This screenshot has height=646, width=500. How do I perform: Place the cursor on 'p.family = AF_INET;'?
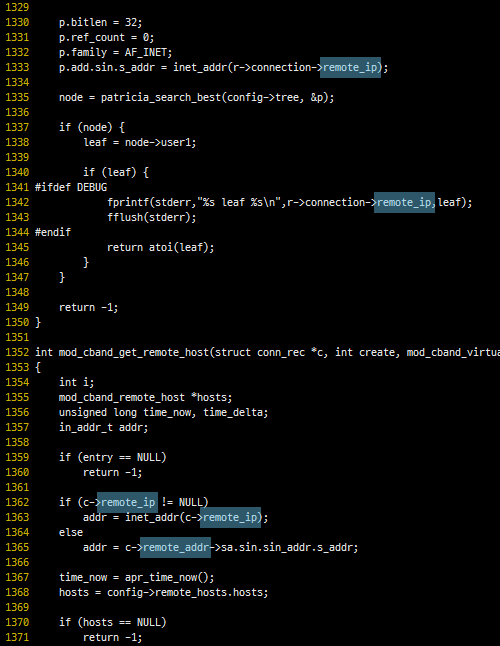click(x=116, y=52)
